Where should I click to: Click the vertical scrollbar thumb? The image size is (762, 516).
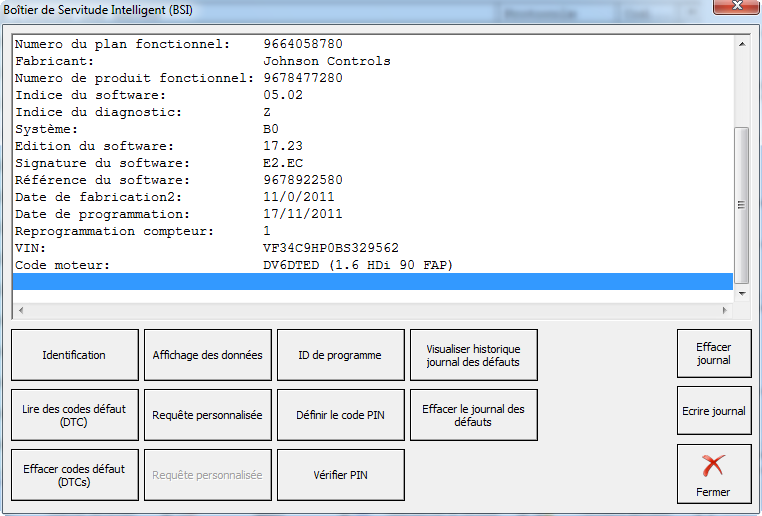click(742, 205)
